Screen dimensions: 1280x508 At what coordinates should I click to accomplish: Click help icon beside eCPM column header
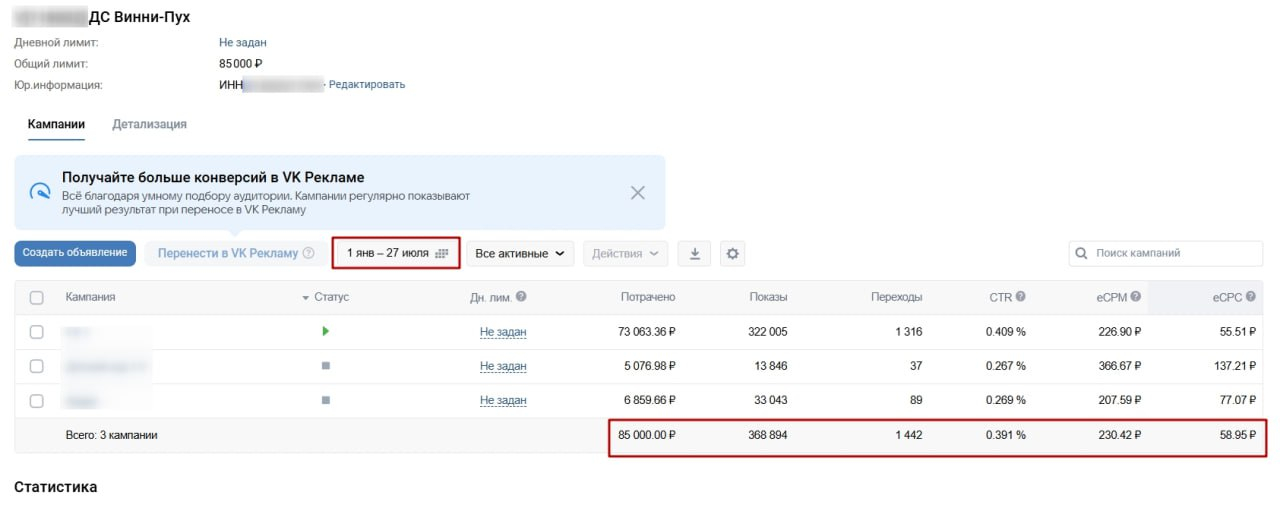click(x=1136, y=297)
